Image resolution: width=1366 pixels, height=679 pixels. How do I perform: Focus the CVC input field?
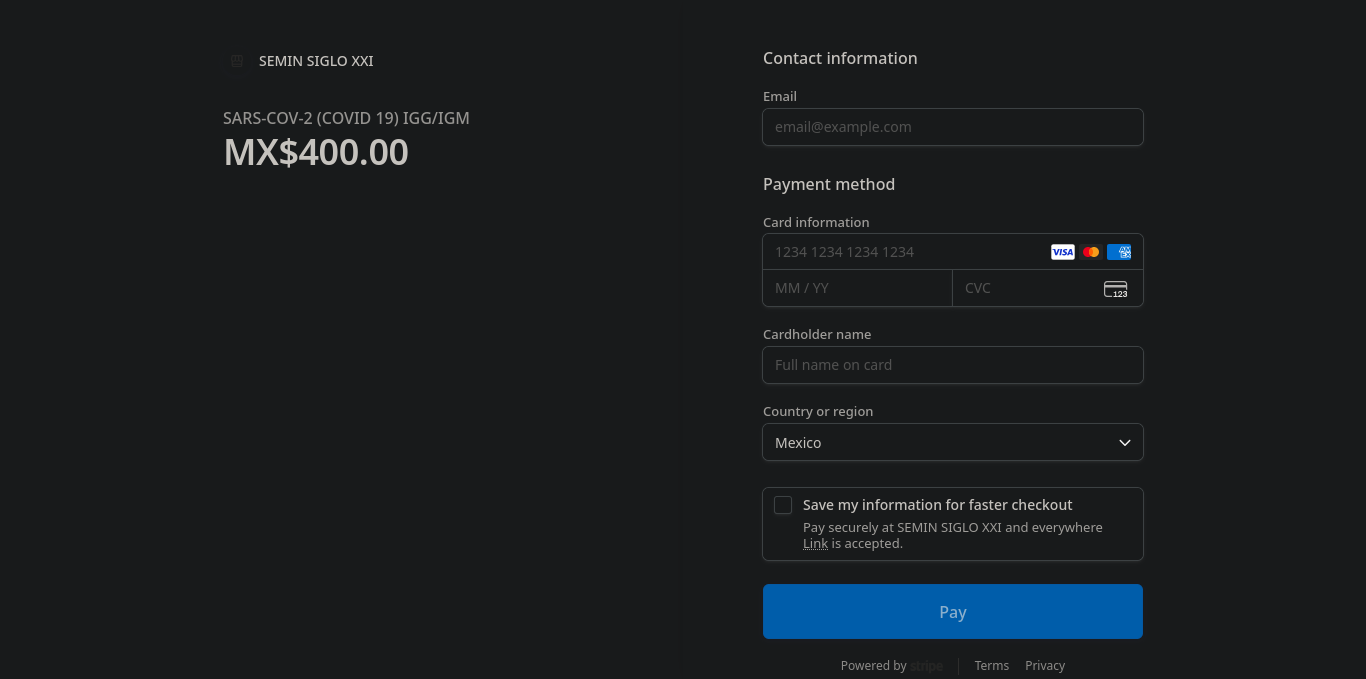[1020, 288]
